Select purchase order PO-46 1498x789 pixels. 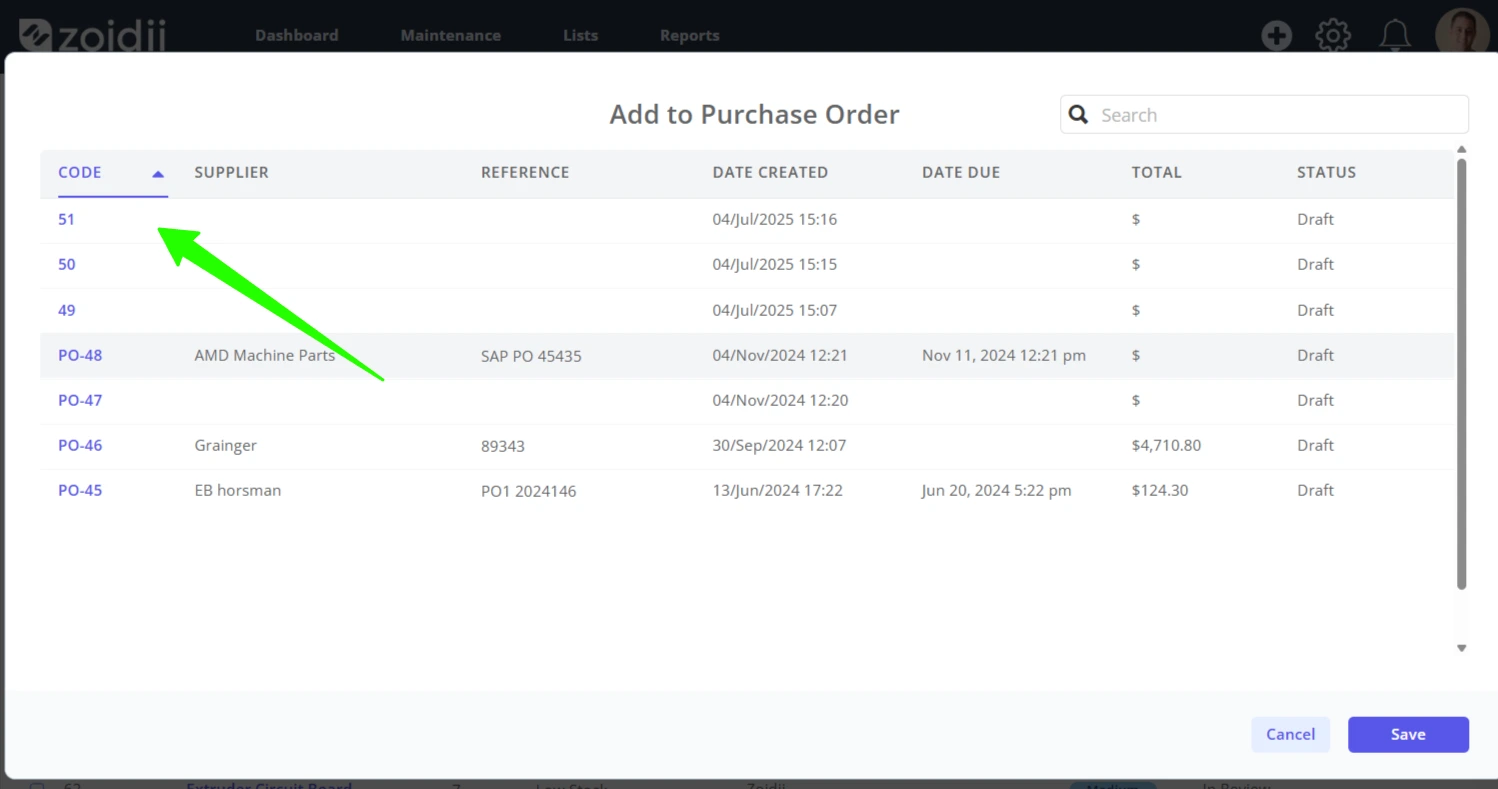pyautogui.click(x=80, y=445)
